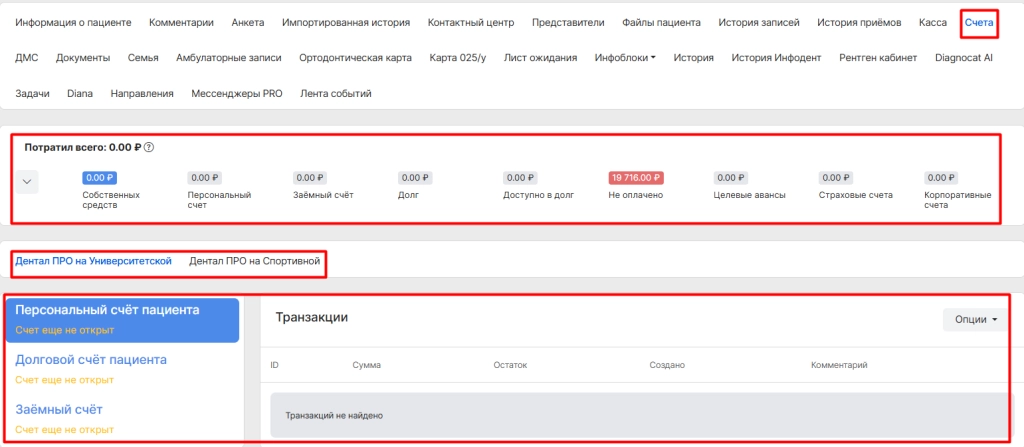
Task: Open the Ортодонтическая карта tab
Action: 355,58
